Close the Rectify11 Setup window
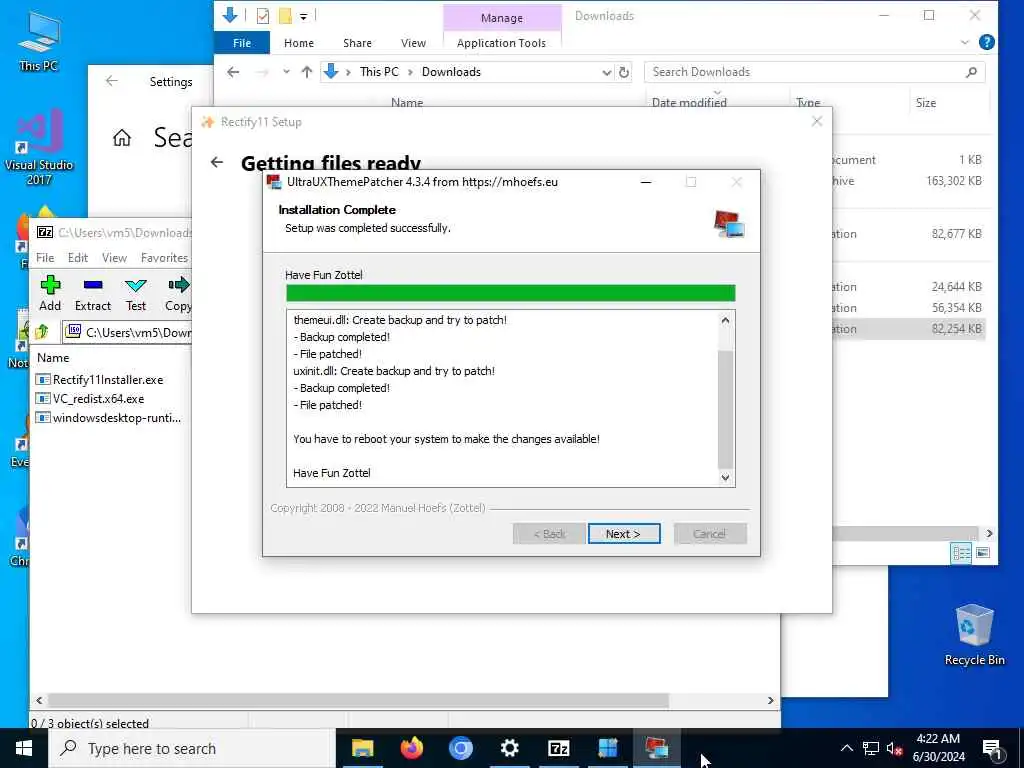Viewport: 1024px width, 768px height. (x=816, y=121)
